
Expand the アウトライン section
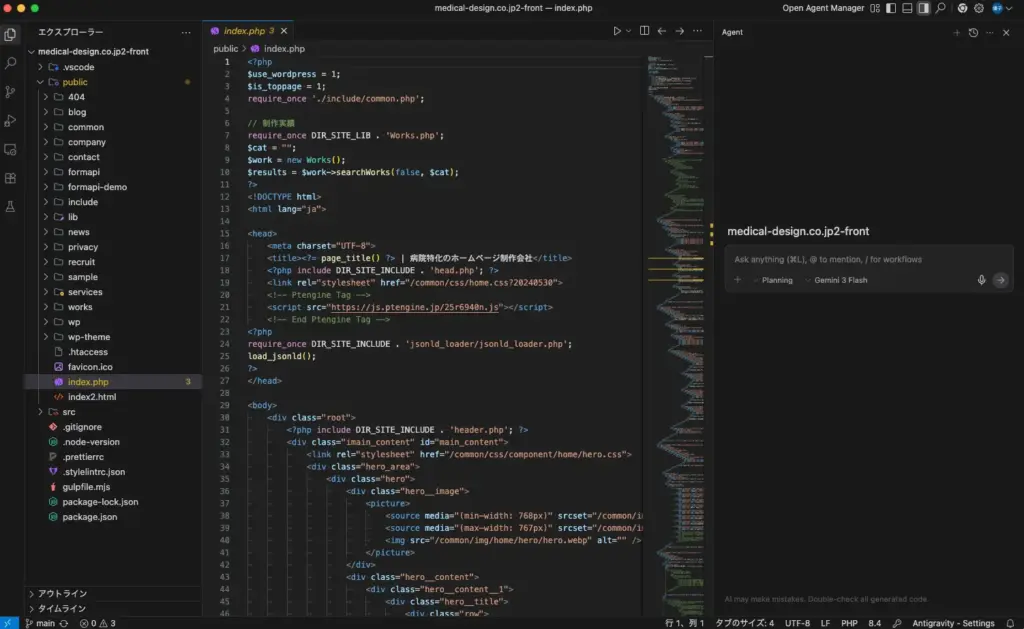(x=62, y=593)
